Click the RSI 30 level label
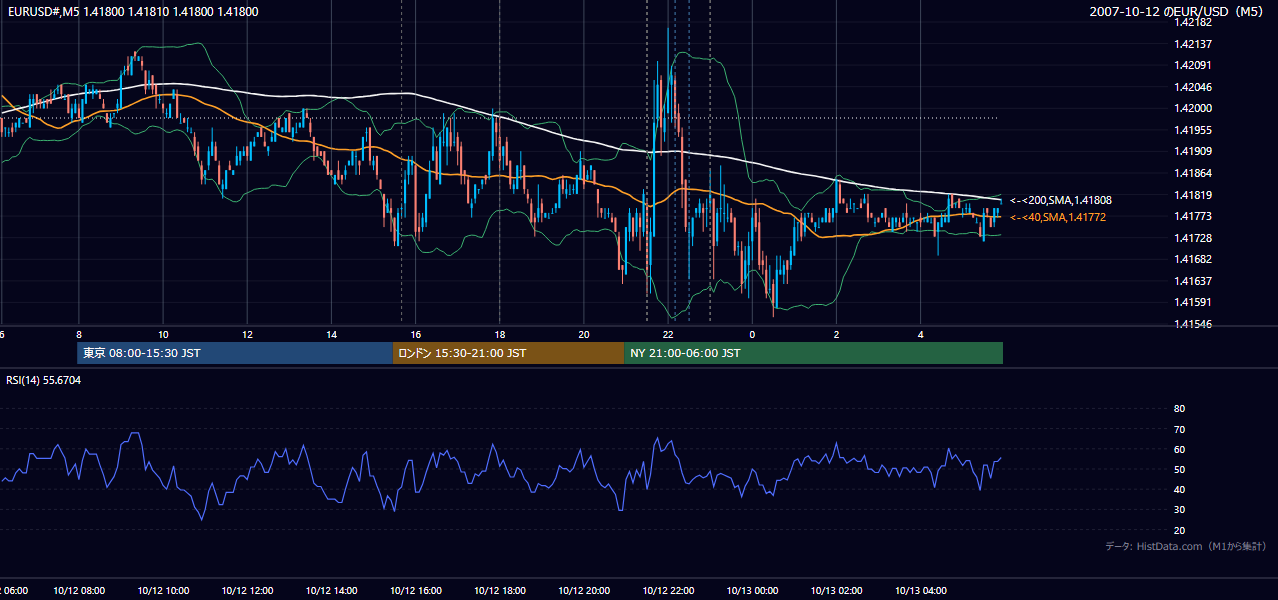Image resolution: width=1278 pixels, height=600 pixels. 1179,510
